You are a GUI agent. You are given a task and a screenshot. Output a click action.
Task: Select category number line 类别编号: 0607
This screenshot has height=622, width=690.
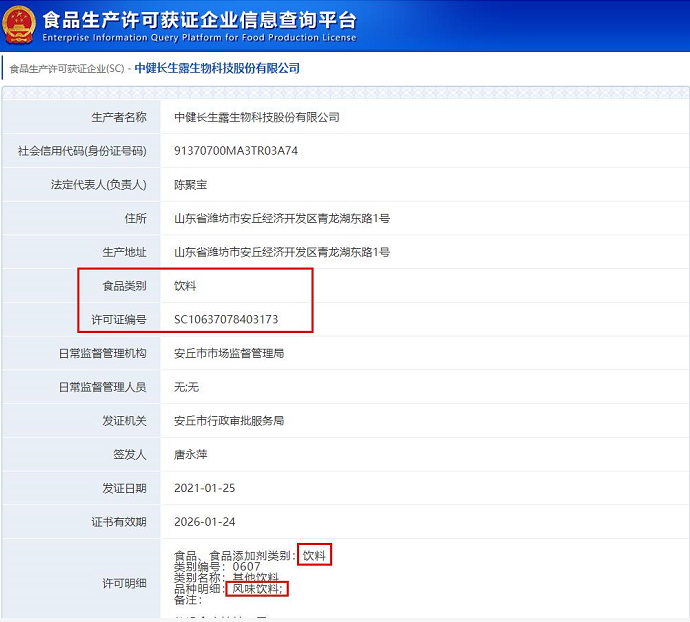[x=217, y=567]
